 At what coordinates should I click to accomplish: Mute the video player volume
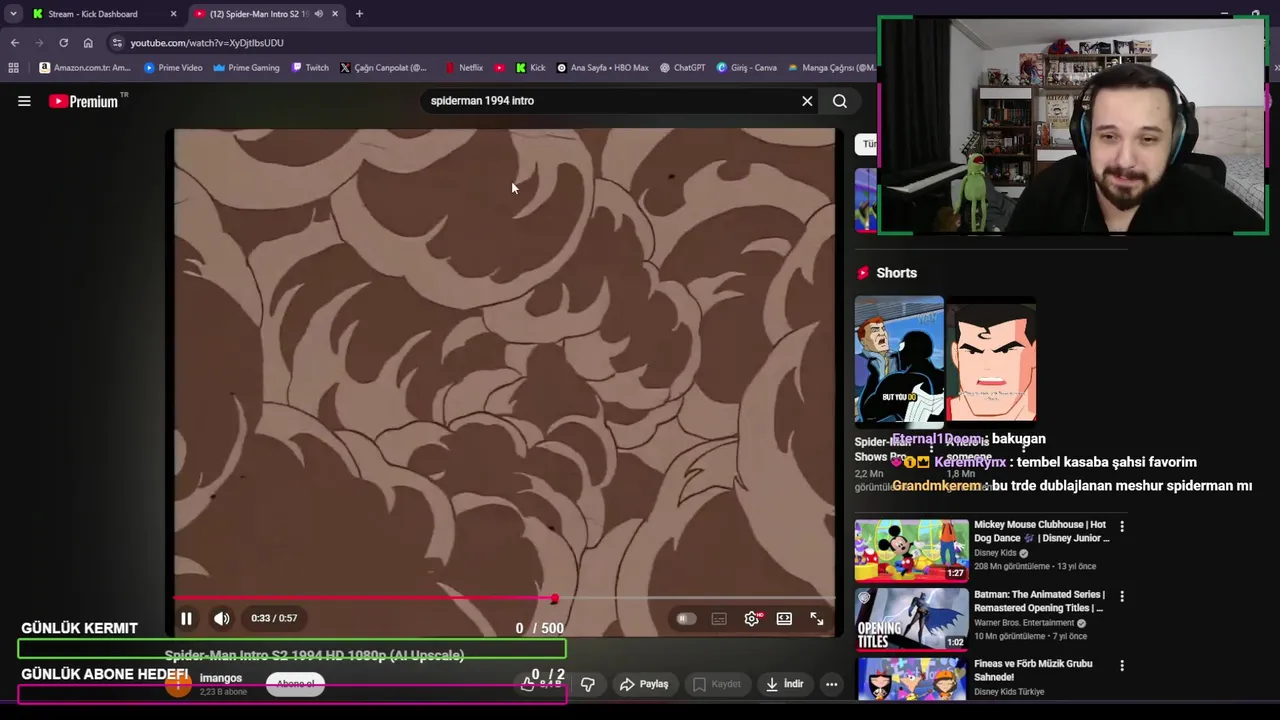pyautogui.click(x=222, y=619)
